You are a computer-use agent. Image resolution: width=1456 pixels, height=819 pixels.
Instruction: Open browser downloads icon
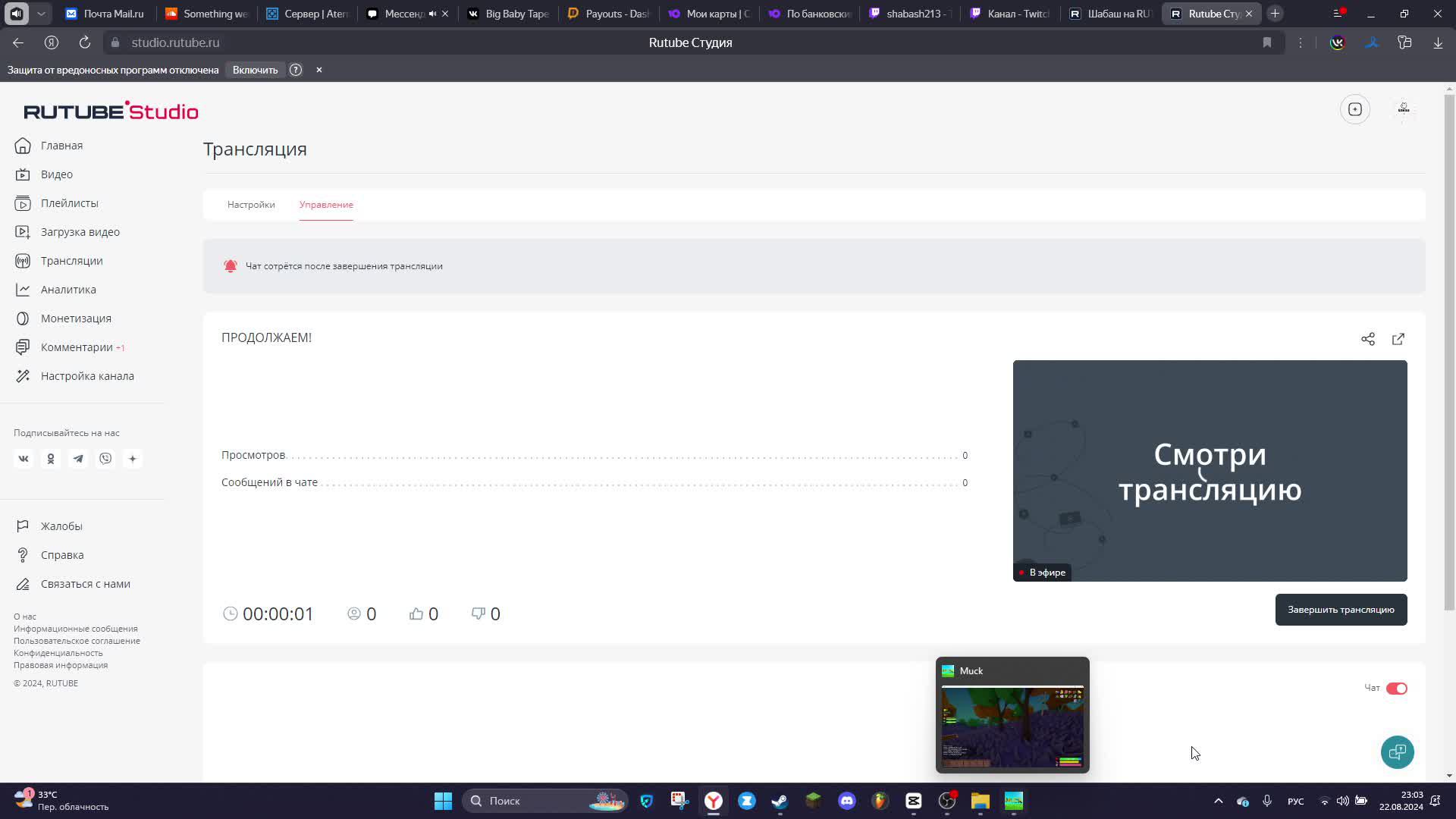1438,42
